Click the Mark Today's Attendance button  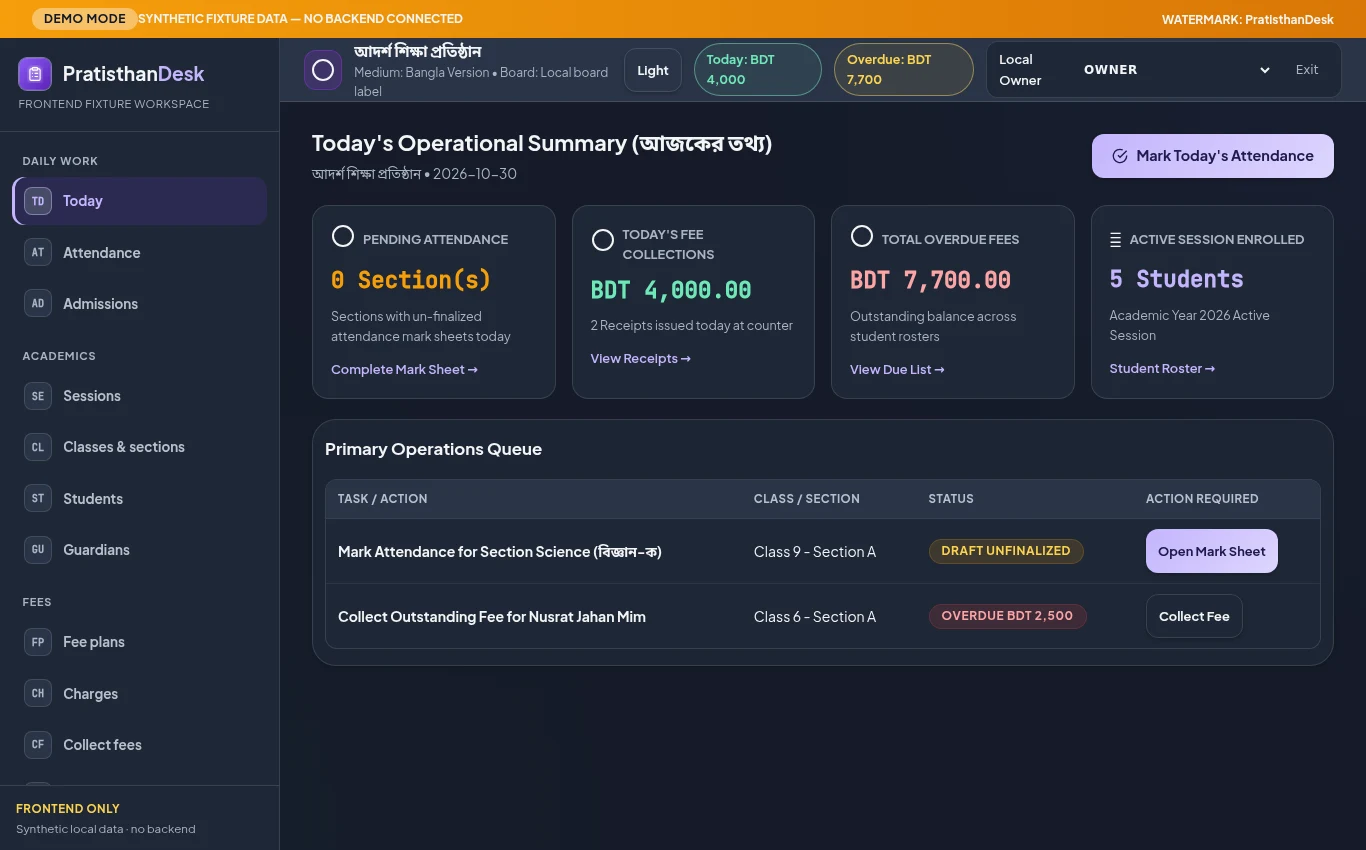pyautogui.click(x=1212, y=156)
